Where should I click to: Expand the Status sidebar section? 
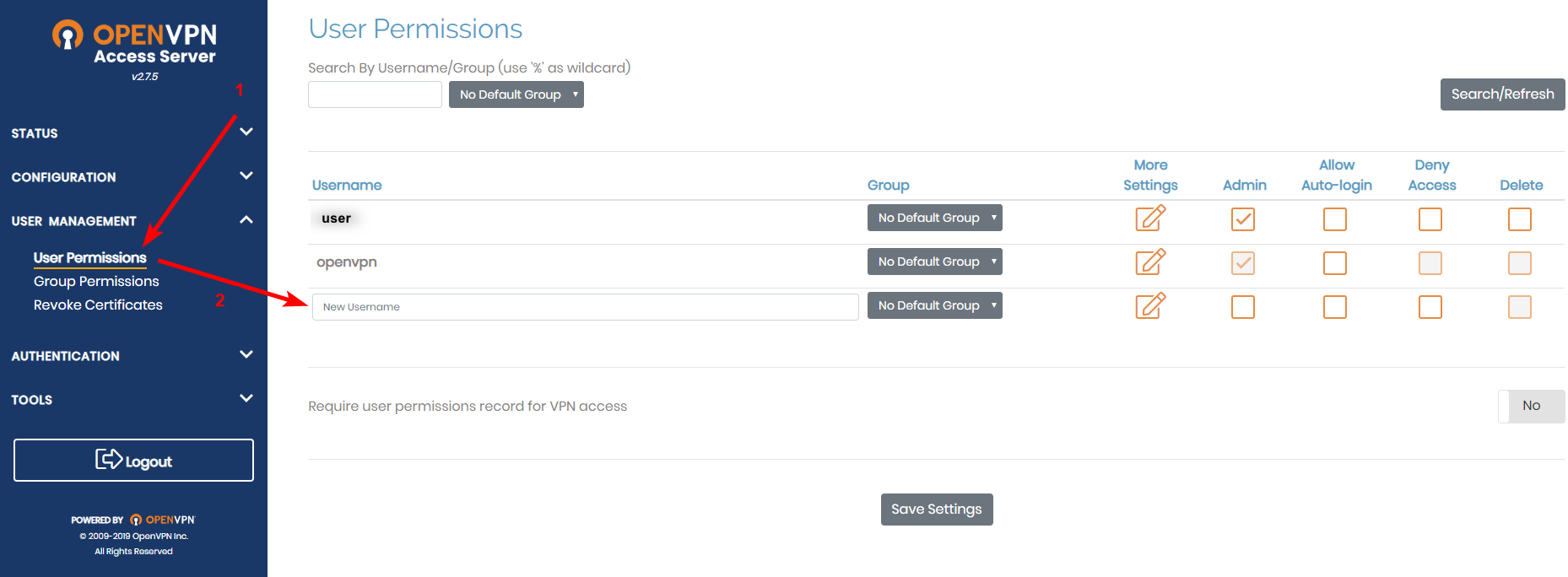[133, 133]
